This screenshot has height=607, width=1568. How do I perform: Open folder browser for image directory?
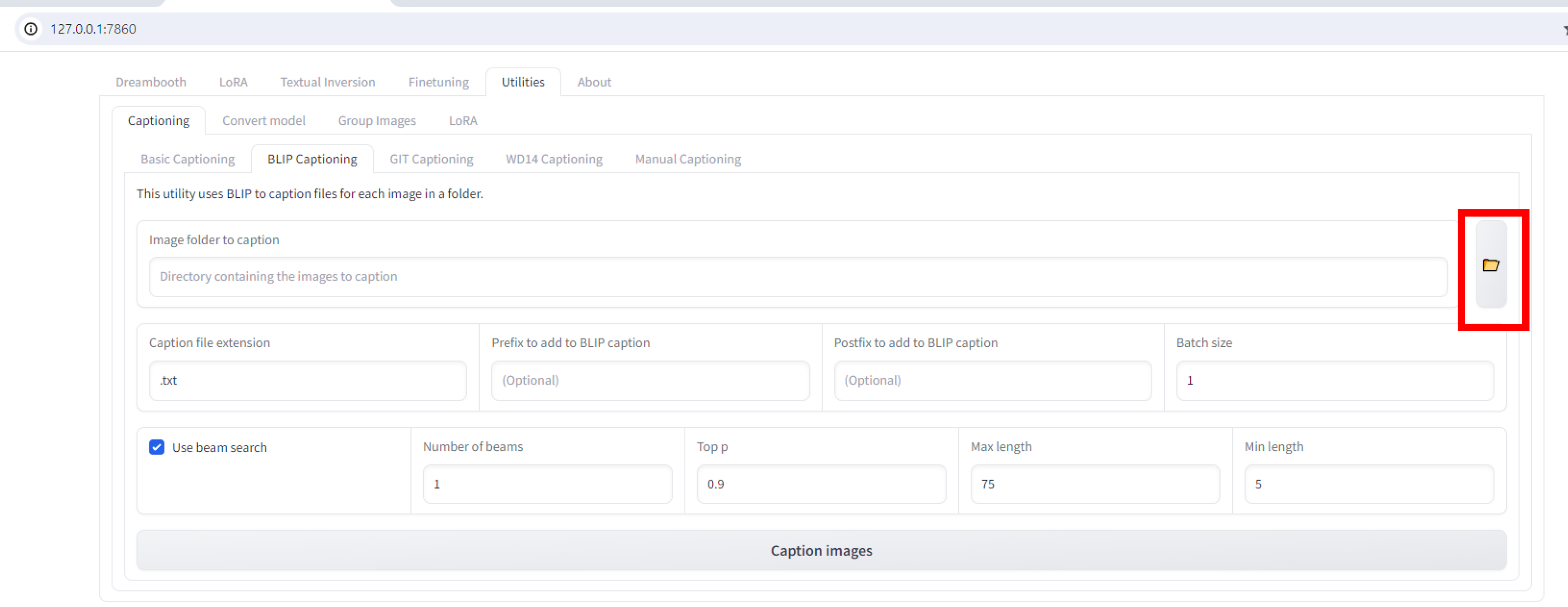[1490, 265]
